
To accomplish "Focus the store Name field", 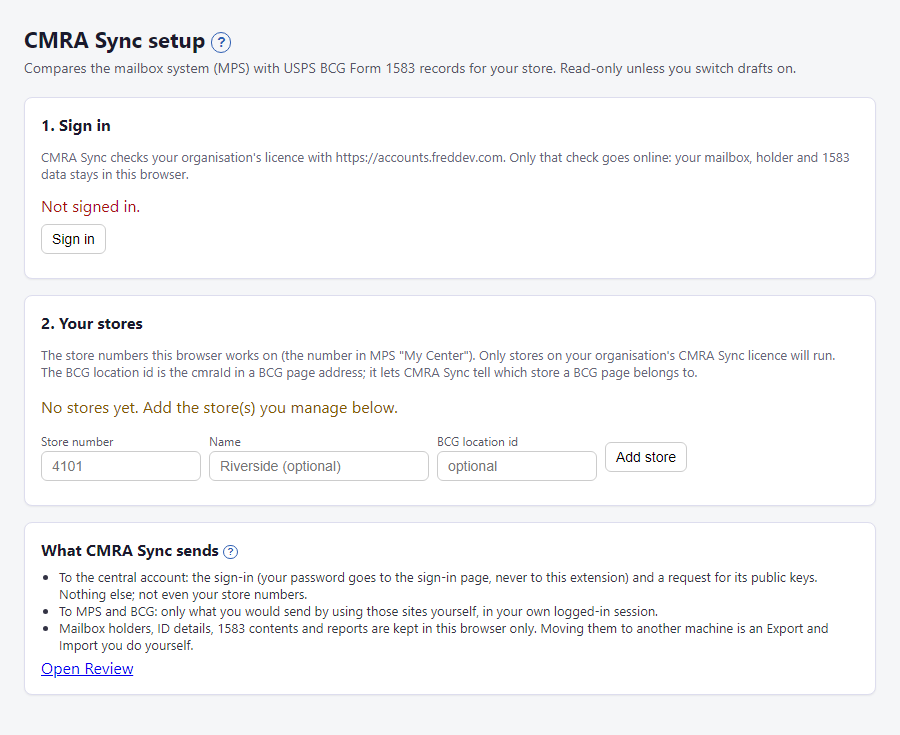I will [x=319, y=466].
